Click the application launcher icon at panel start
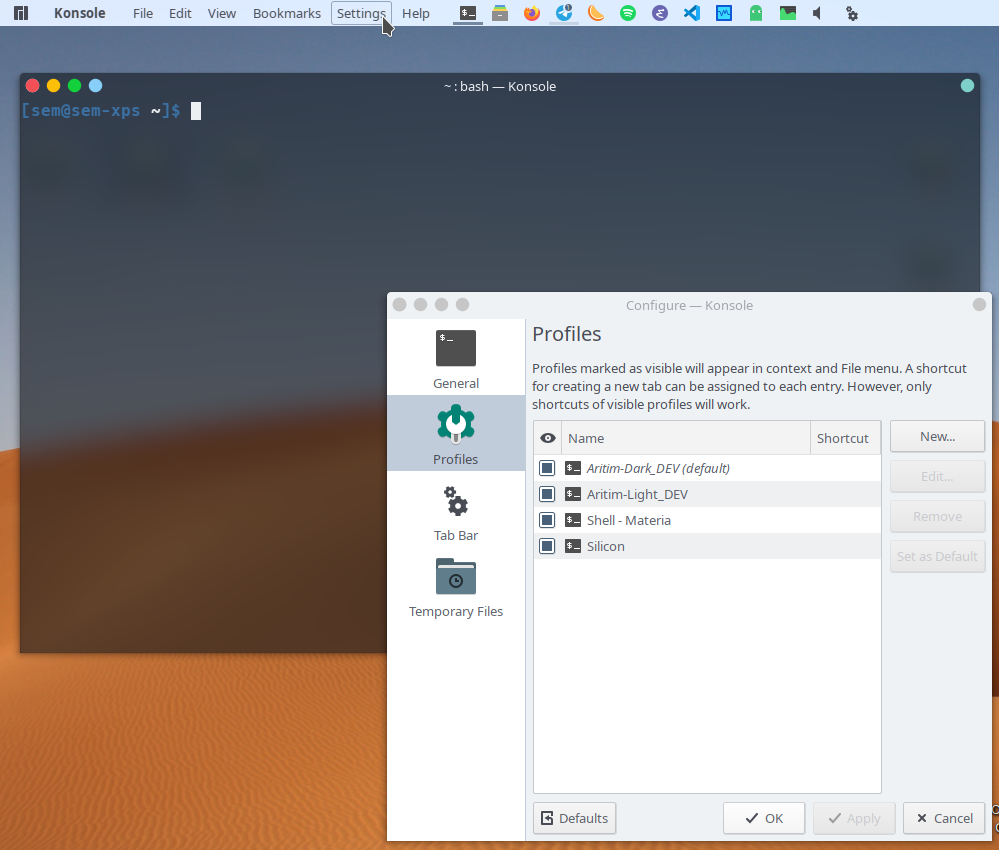999x850 pixels. point(21,13)
